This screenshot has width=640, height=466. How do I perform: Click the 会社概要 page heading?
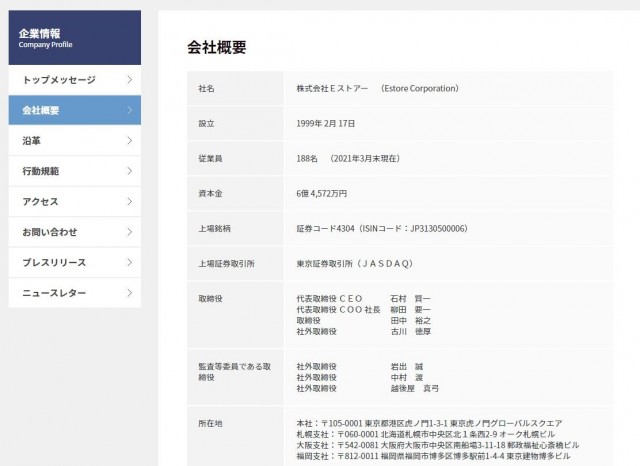tap(217, 47)
